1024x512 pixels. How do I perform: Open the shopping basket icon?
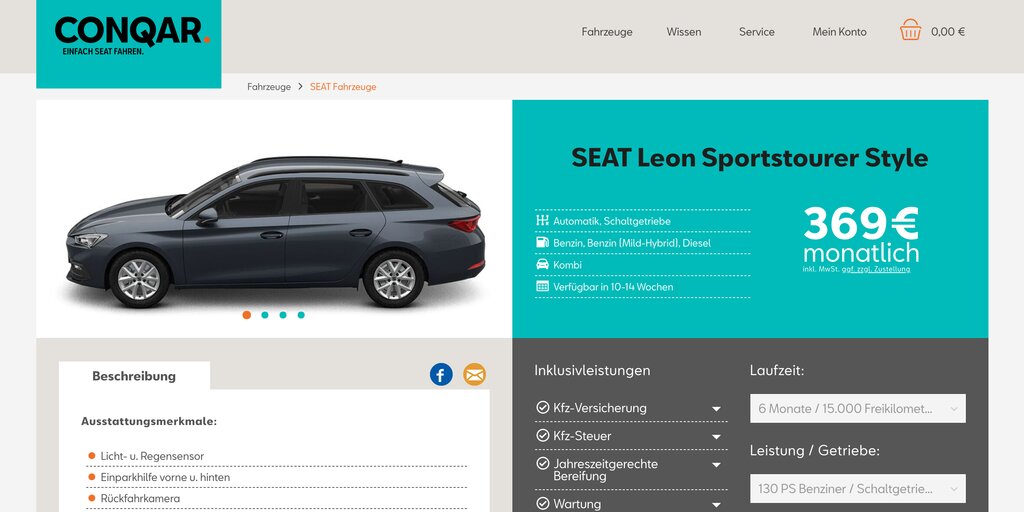910,30
